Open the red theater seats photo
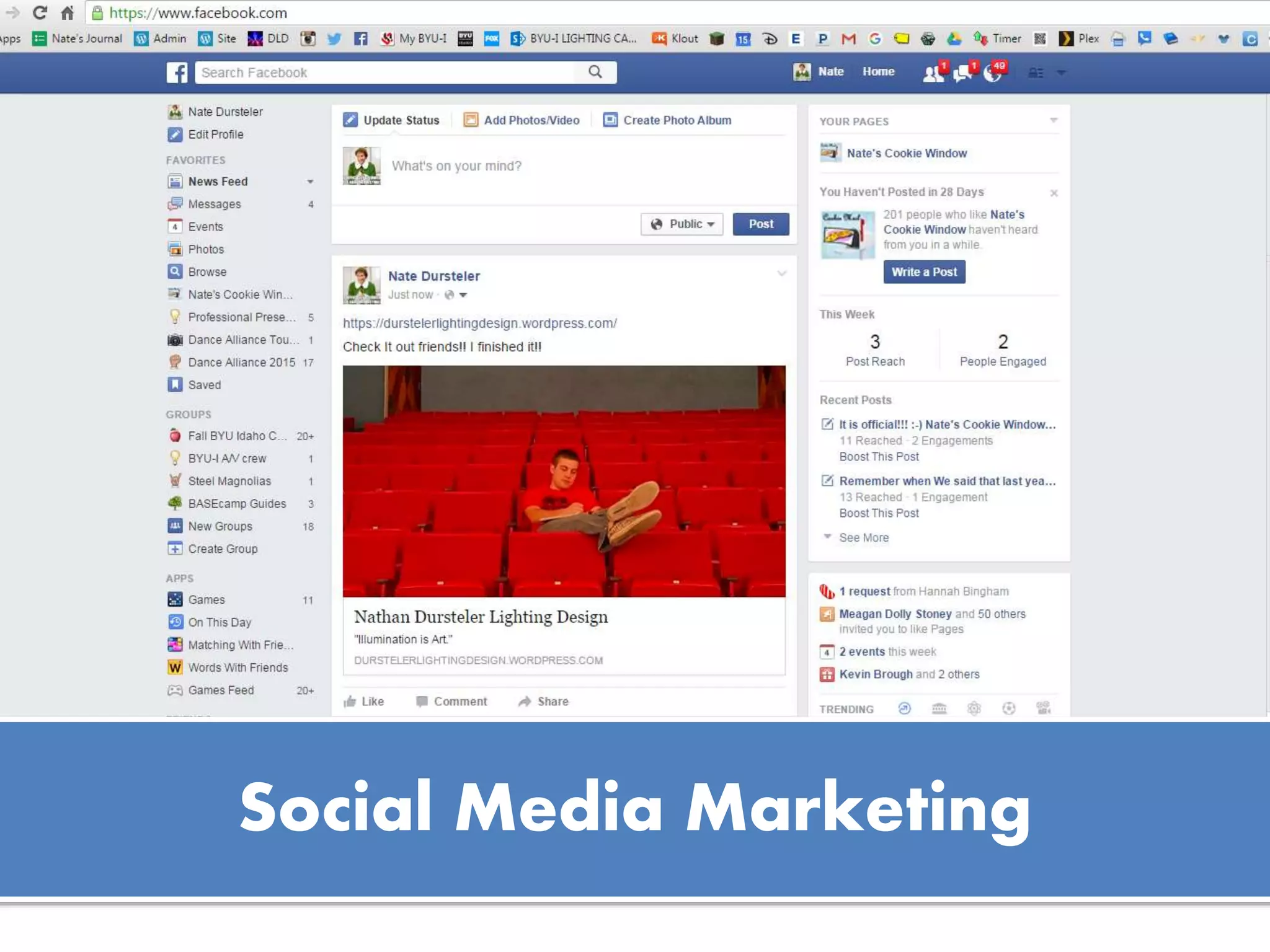 (x=564, y=482)
